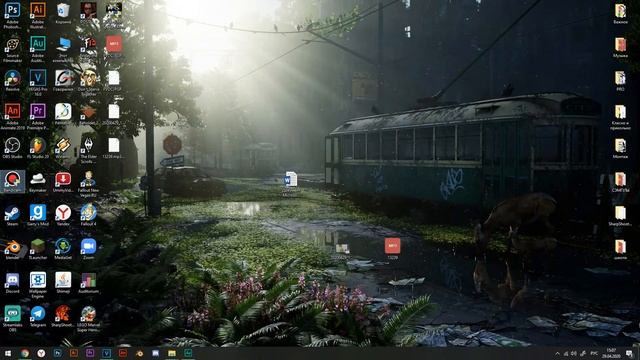This screenshot has width=640, height=360.
Task: Open Adobe Animate from the taskbar
Action: pyautogui.click(x=123, y=353)
